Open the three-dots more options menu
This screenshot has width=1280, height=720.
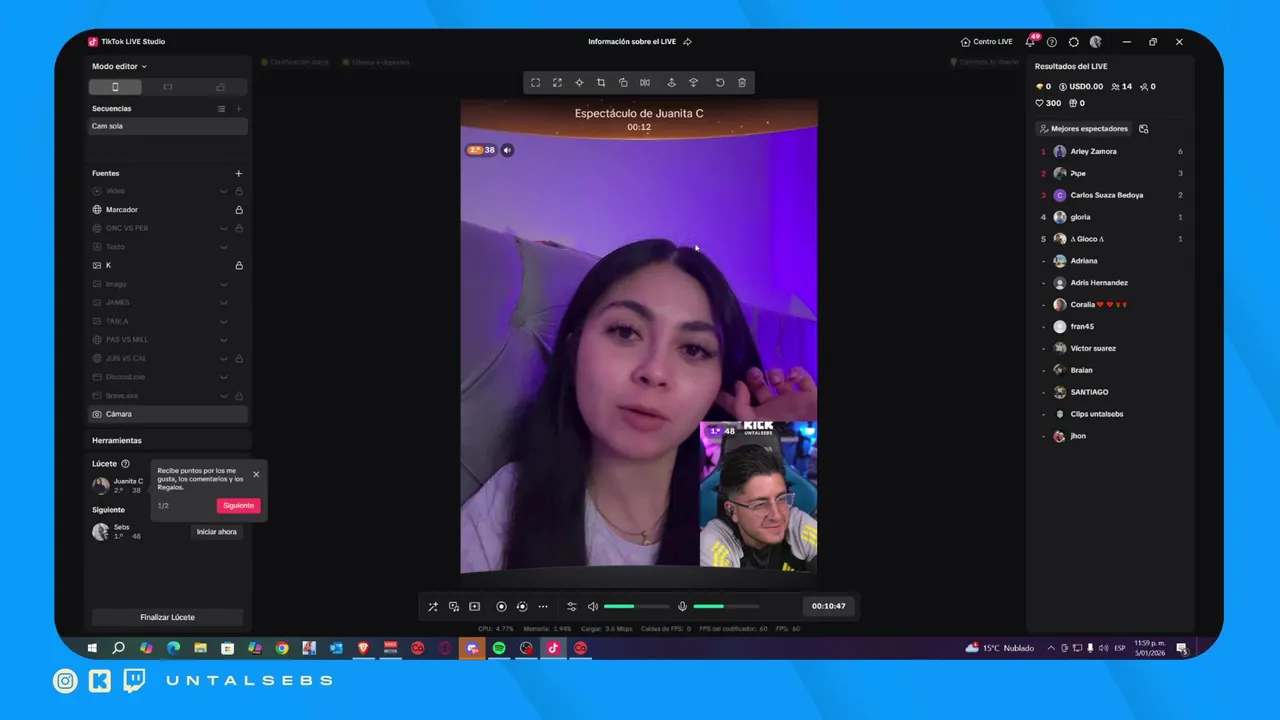tap(543, 606)
